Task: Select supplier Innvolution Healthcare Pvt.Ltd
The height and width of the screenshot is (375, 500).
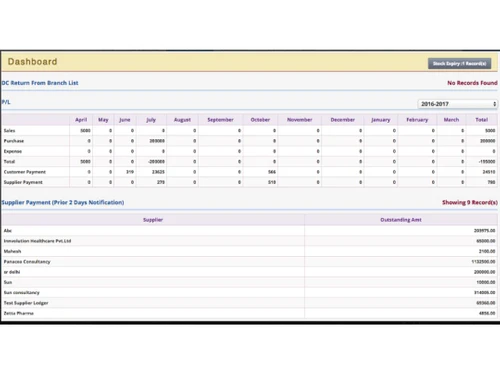Action: pyautogui.click(x=37, y=241)
